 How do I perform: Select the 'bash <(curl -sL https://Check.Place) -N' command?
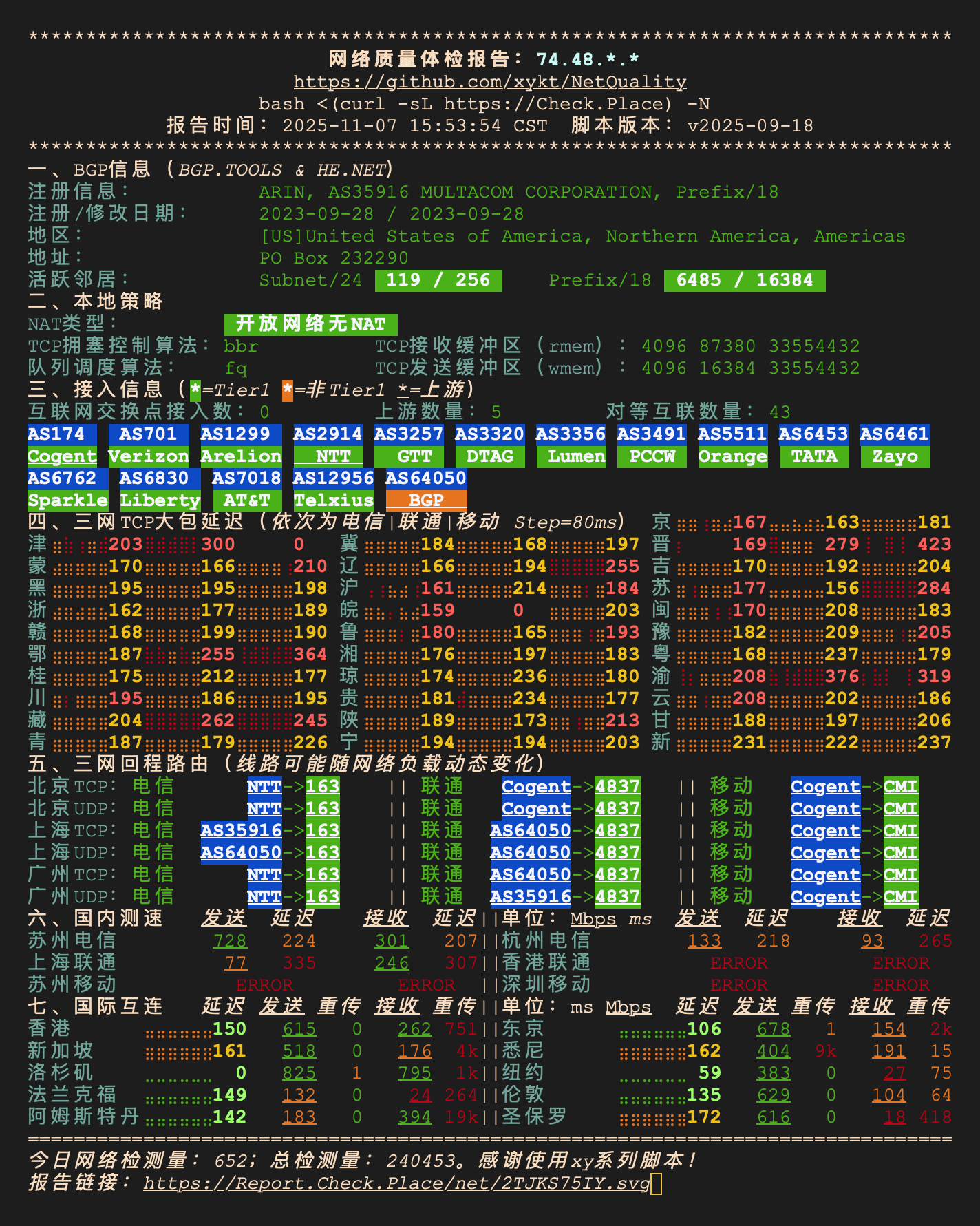pos(484,104)
